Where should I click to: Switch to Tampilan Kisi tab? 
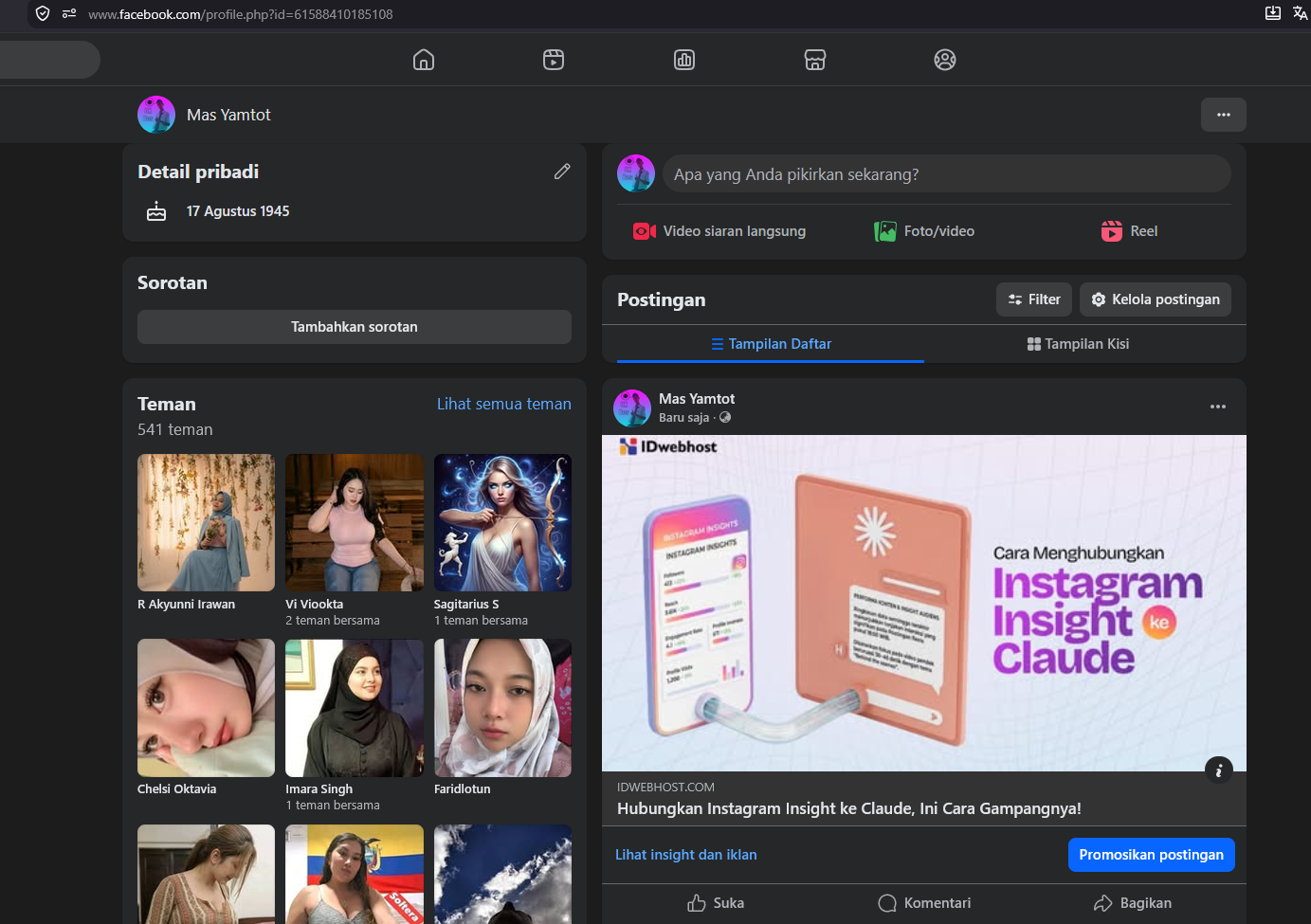click(1078, 344)
